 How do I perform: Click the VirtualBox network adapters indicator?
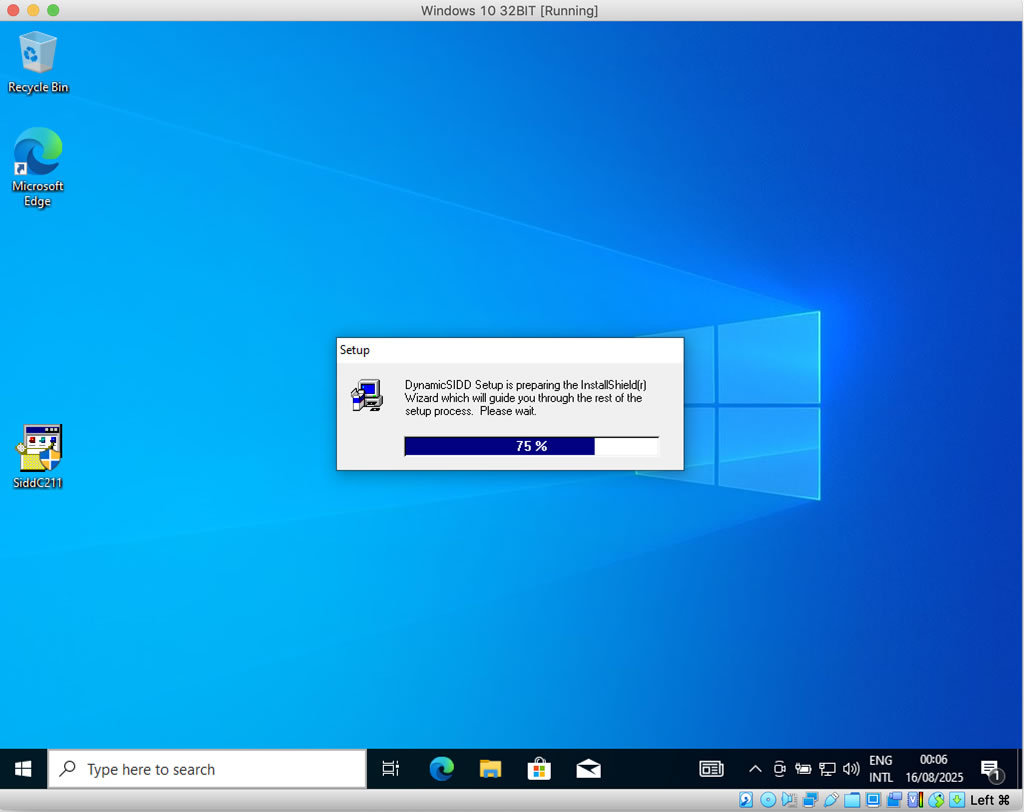pos(810,800)
